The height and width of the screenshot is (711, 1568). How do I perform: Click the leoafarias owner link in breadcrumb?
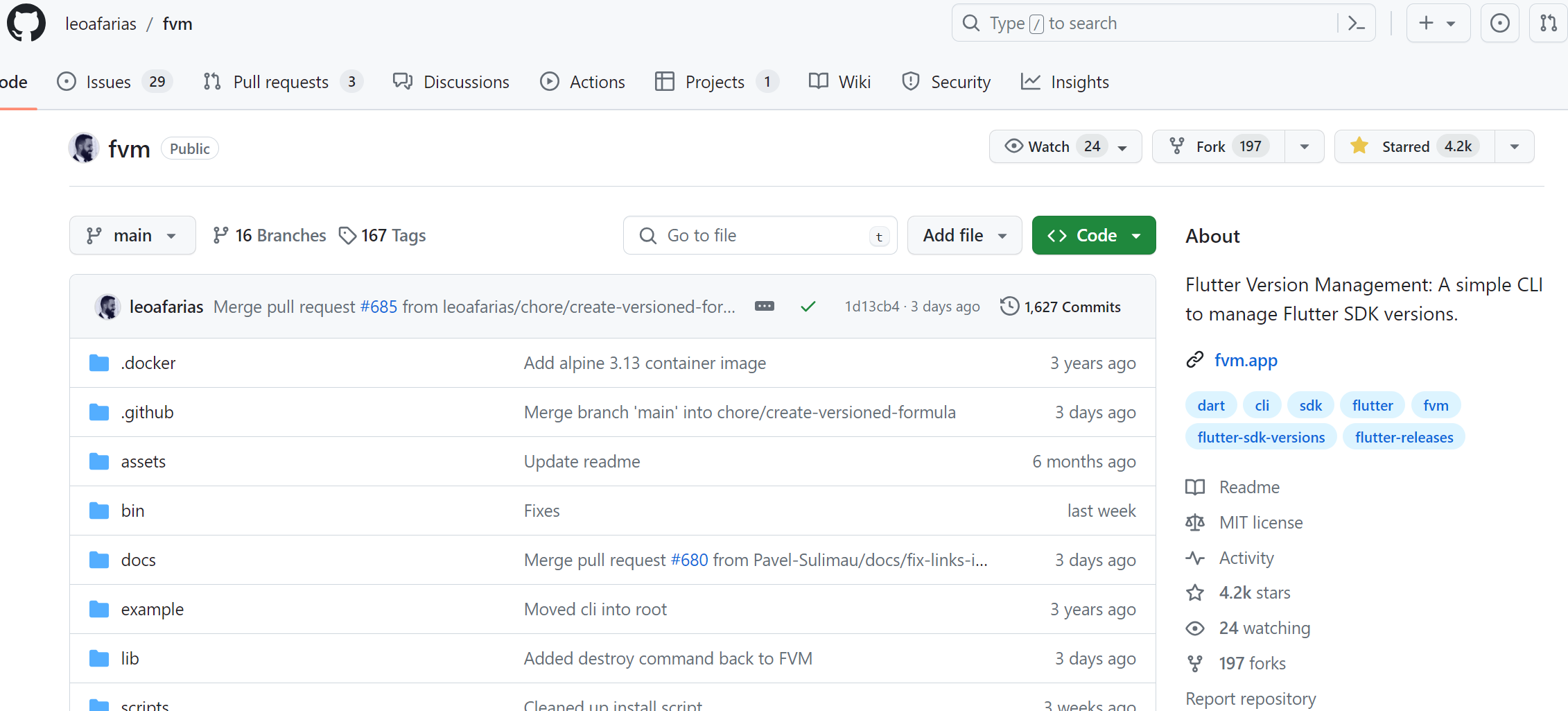coord(101,24)
